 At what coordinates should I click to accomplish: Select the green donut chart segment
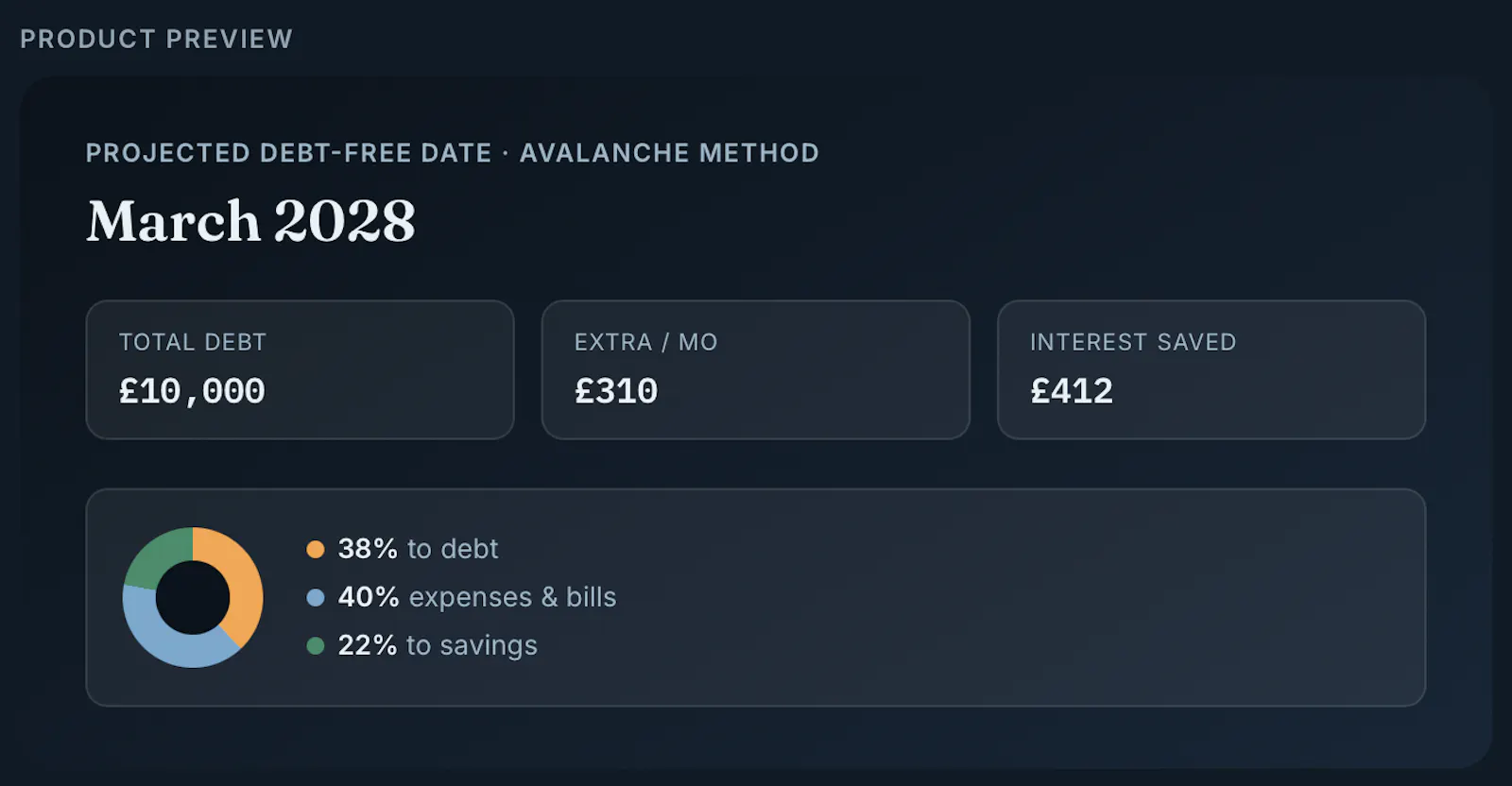click(156, 557)
